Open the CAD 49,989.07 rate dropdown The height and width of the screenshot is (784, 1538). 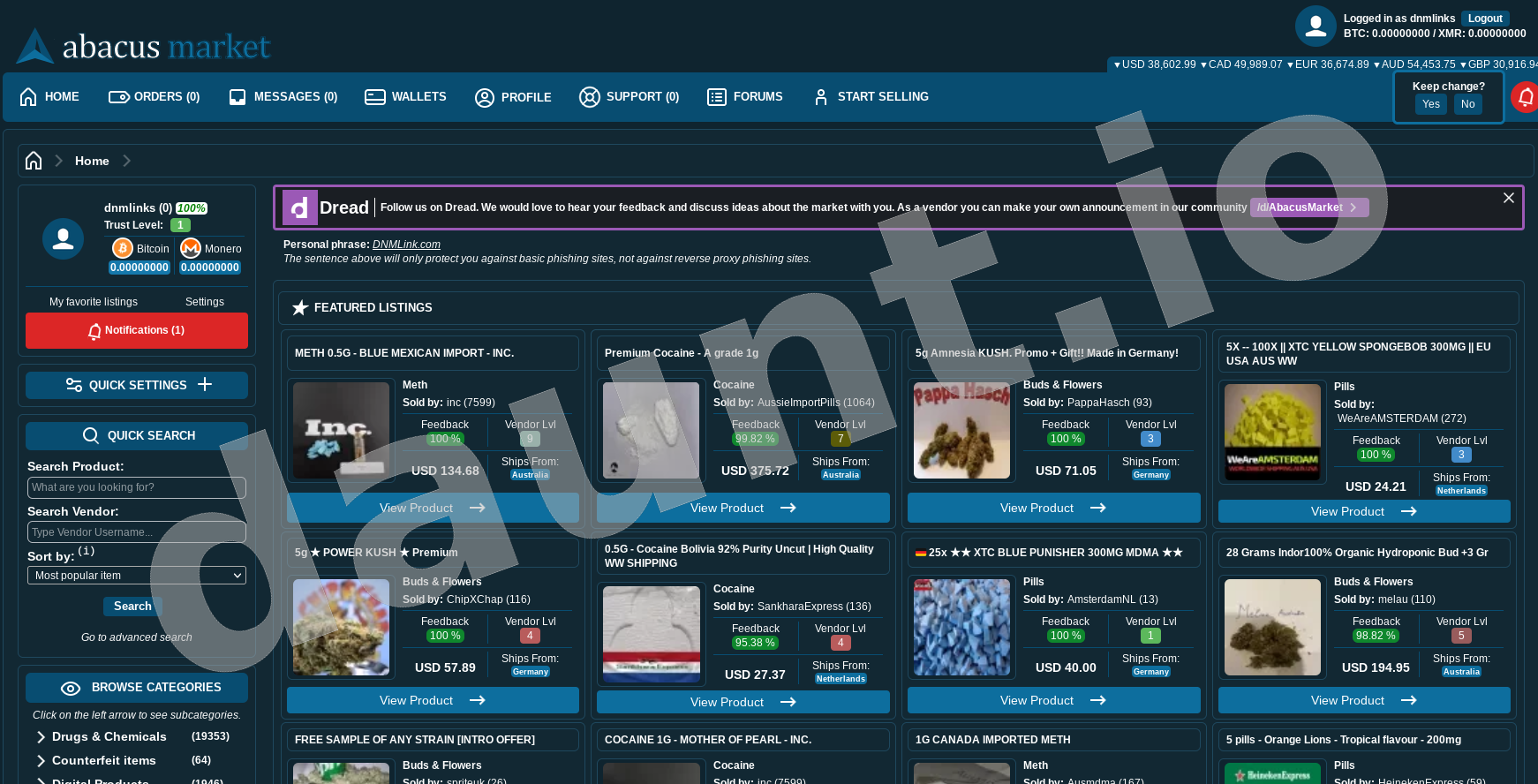(1241, 64)
